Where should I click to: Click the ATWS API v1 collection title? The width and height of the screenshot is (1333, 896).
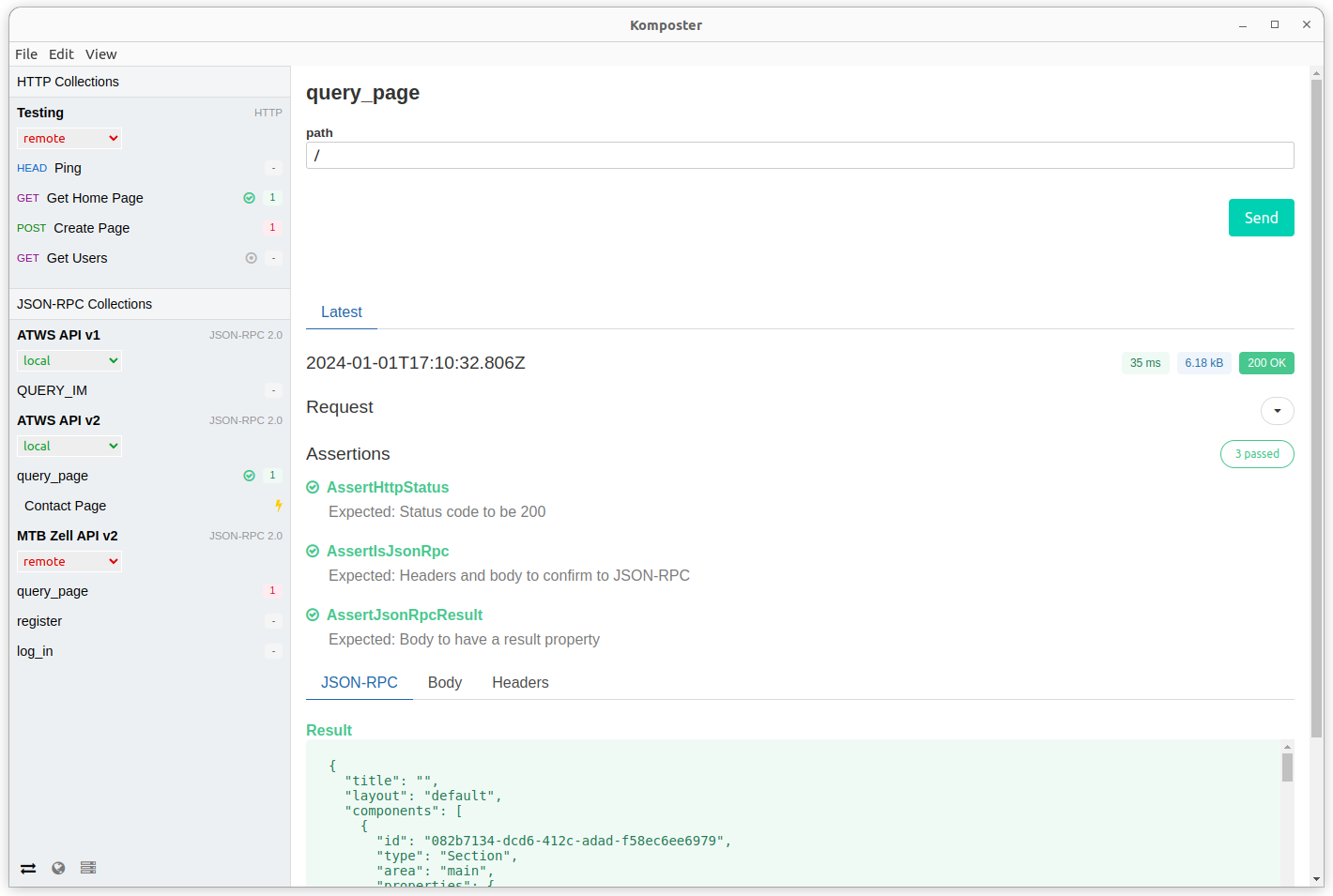click(x=58, y=335)
